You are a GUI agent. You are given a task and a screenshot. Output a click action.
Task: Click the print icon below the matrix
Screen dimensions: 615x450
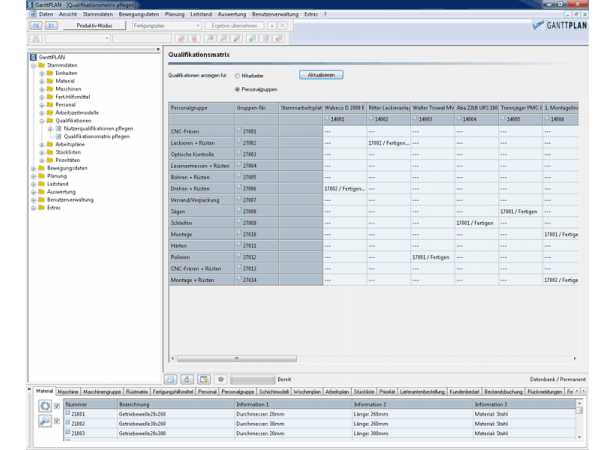(187, 379)
